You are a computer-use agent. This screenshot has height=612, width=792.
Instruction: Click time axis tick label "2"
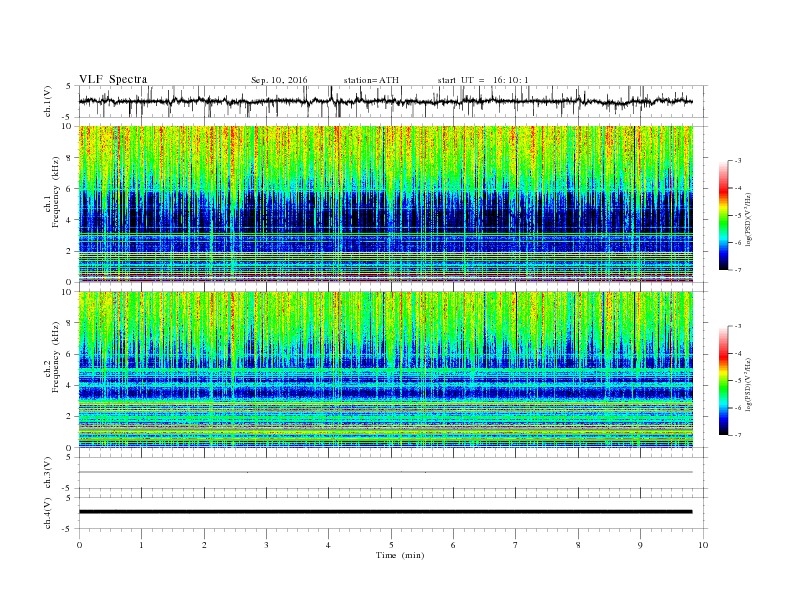204,545
